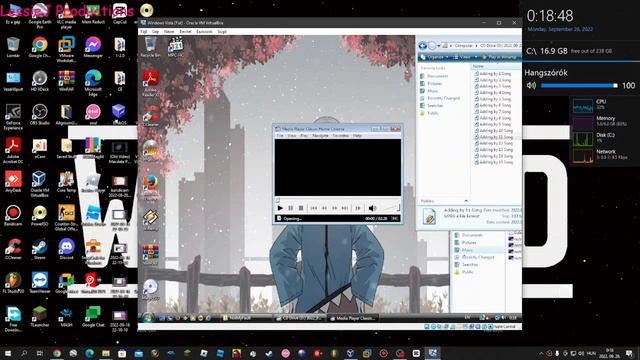Open AnyDesk desktop shortcut

pyautogui.click(x=13, y=182)
